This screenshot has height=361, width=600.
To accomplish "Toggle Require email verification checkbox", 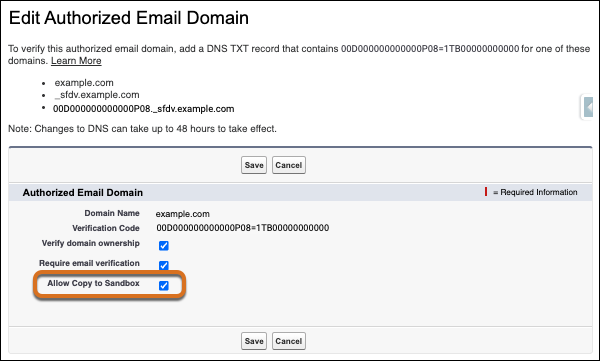I will tap(164, 265).
